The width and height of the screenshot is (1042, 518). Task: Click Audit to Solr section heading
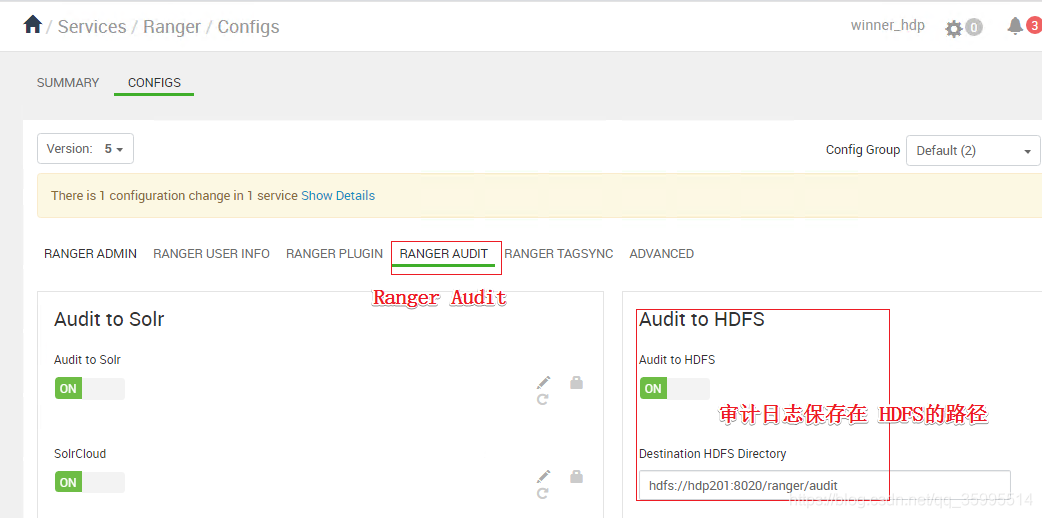pyautogui.click(x=109, y=319)
